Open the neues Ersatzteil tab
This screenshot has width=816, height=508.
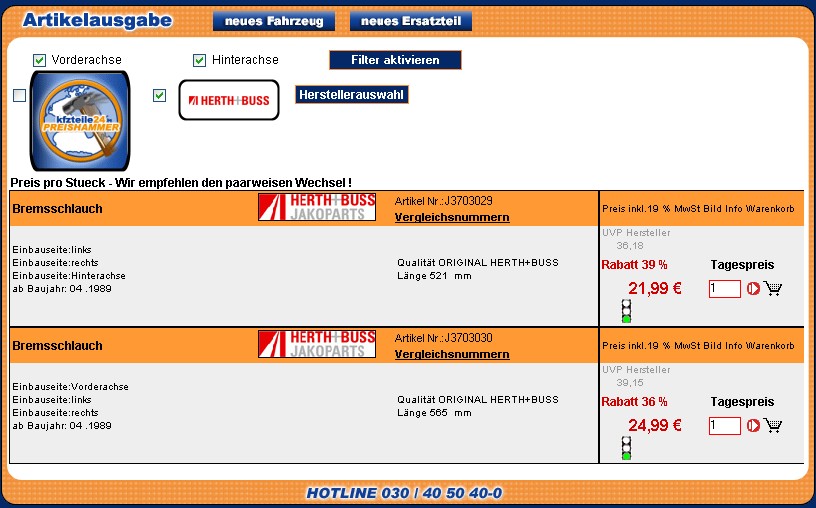(410, 21)
